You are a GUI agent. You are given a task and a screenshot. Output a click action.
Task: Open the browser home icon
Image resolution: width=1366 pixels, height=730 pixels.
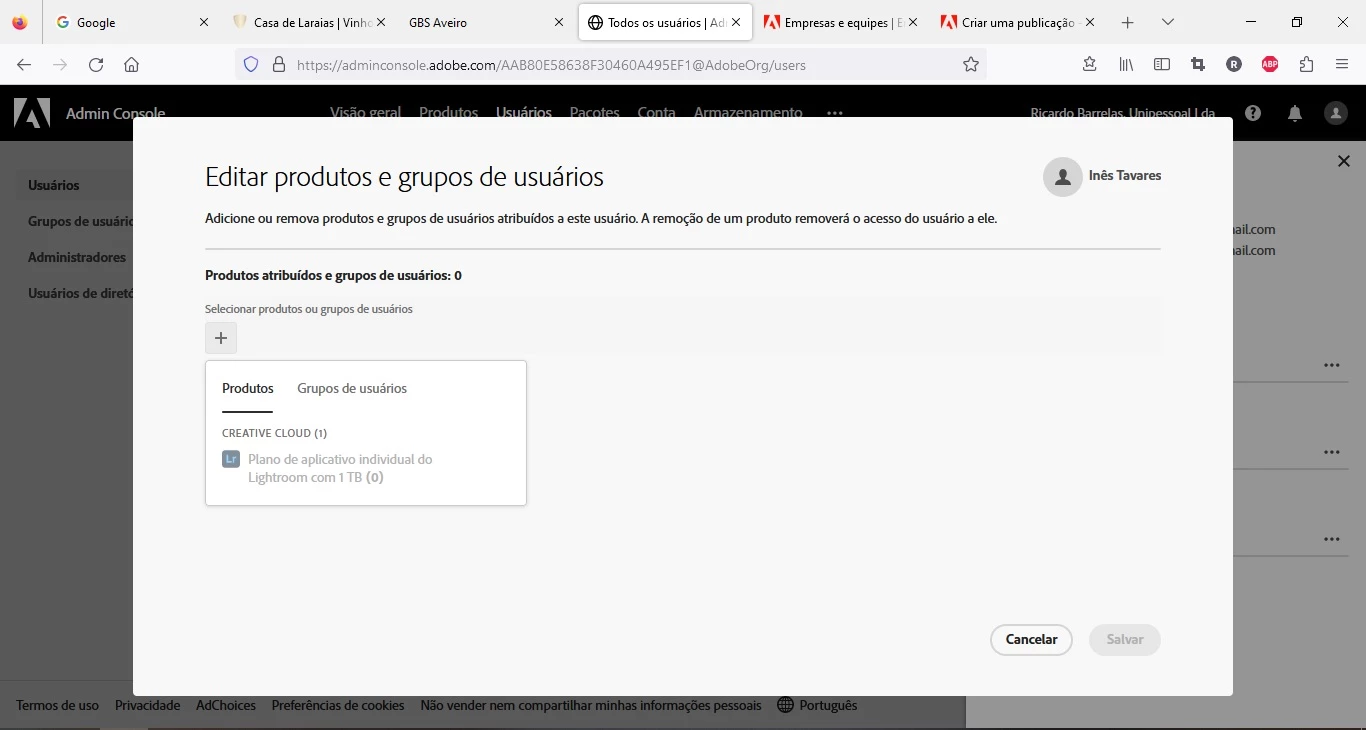(x=131, y=65)
